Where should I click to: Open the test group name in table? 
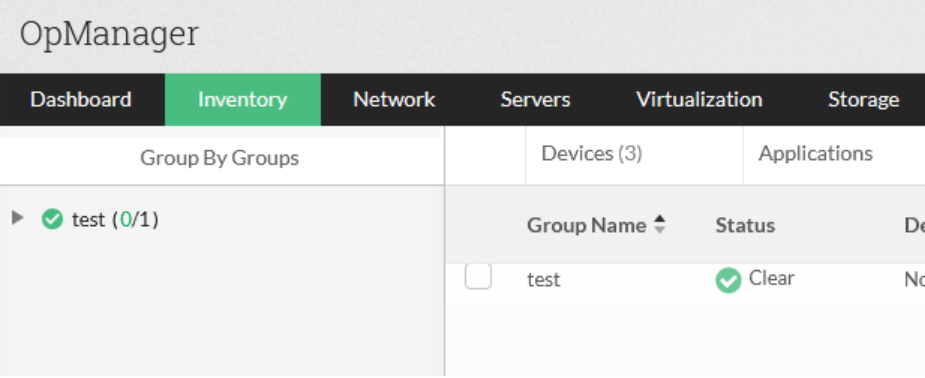click(x=543, y=279)
